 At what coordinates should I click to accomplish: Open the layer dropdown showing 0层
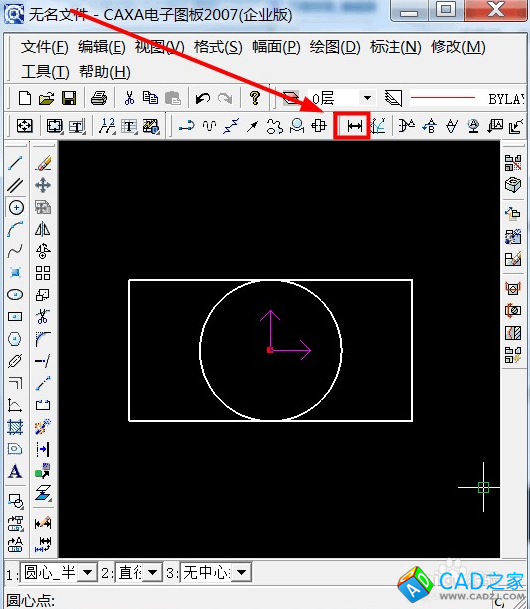tap(367, 98)
